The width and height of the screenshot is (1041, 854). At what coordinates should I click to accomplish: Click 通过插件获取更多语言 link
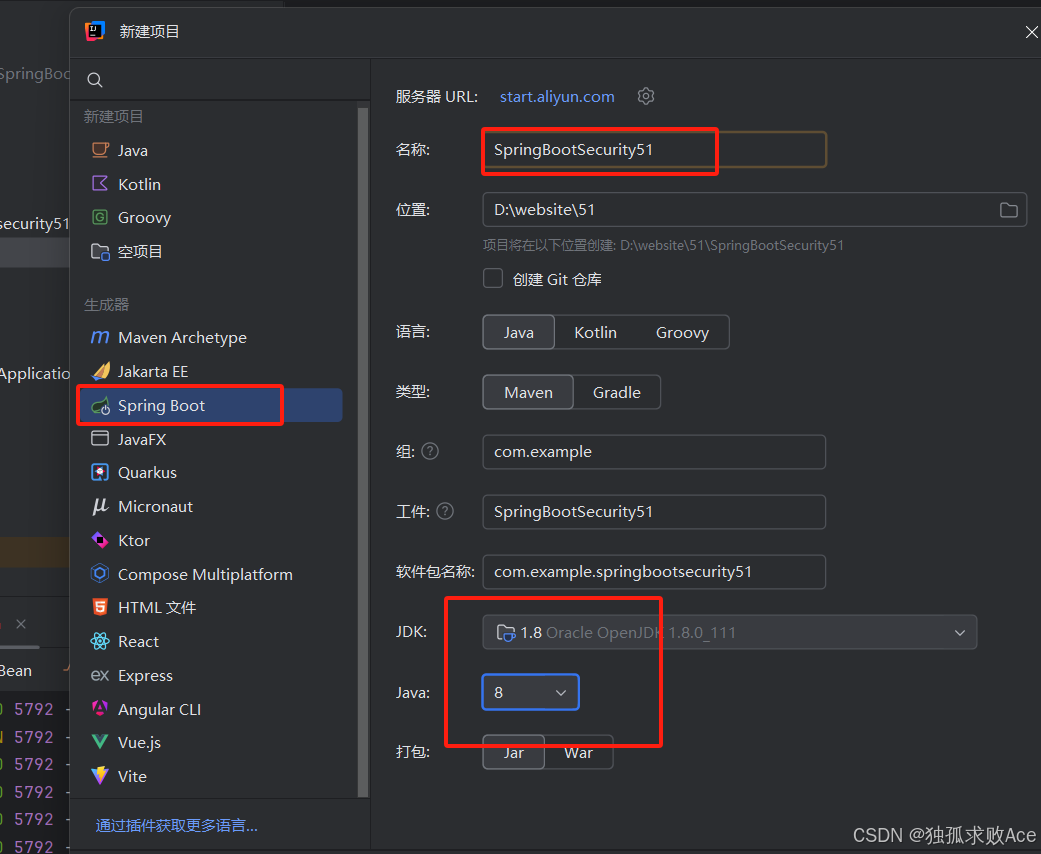point(177,825)
